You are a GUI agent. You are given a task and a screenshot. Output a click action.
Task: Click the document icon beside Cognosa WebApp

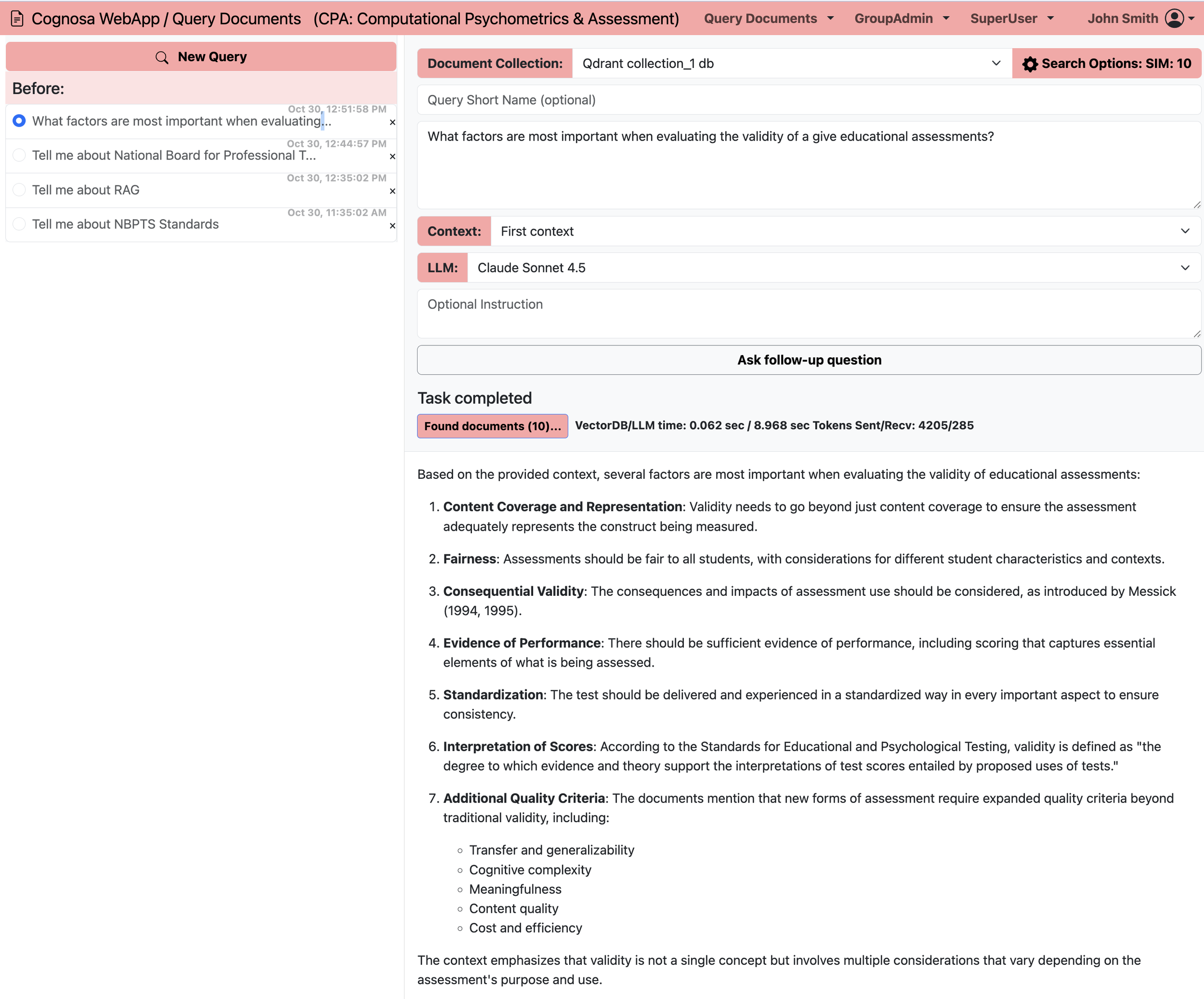tap(17, 19)
